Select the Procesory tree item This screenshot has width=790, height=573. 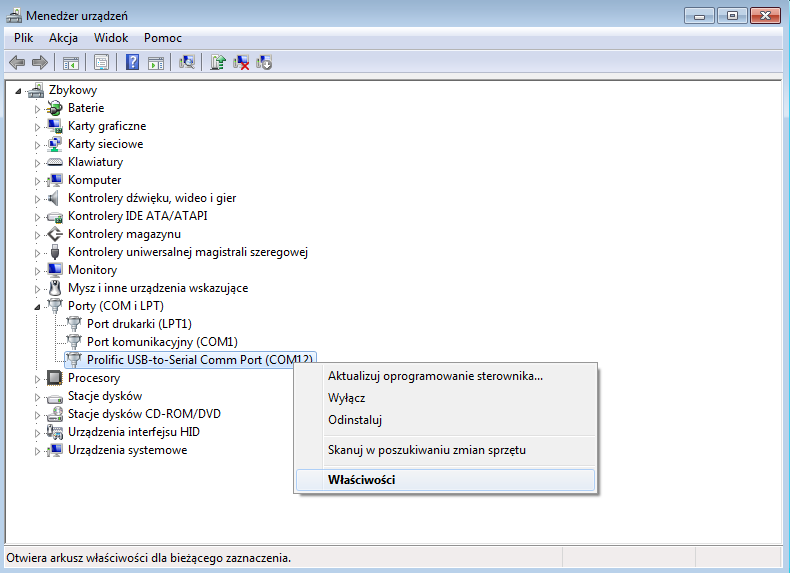click(94, 378)
